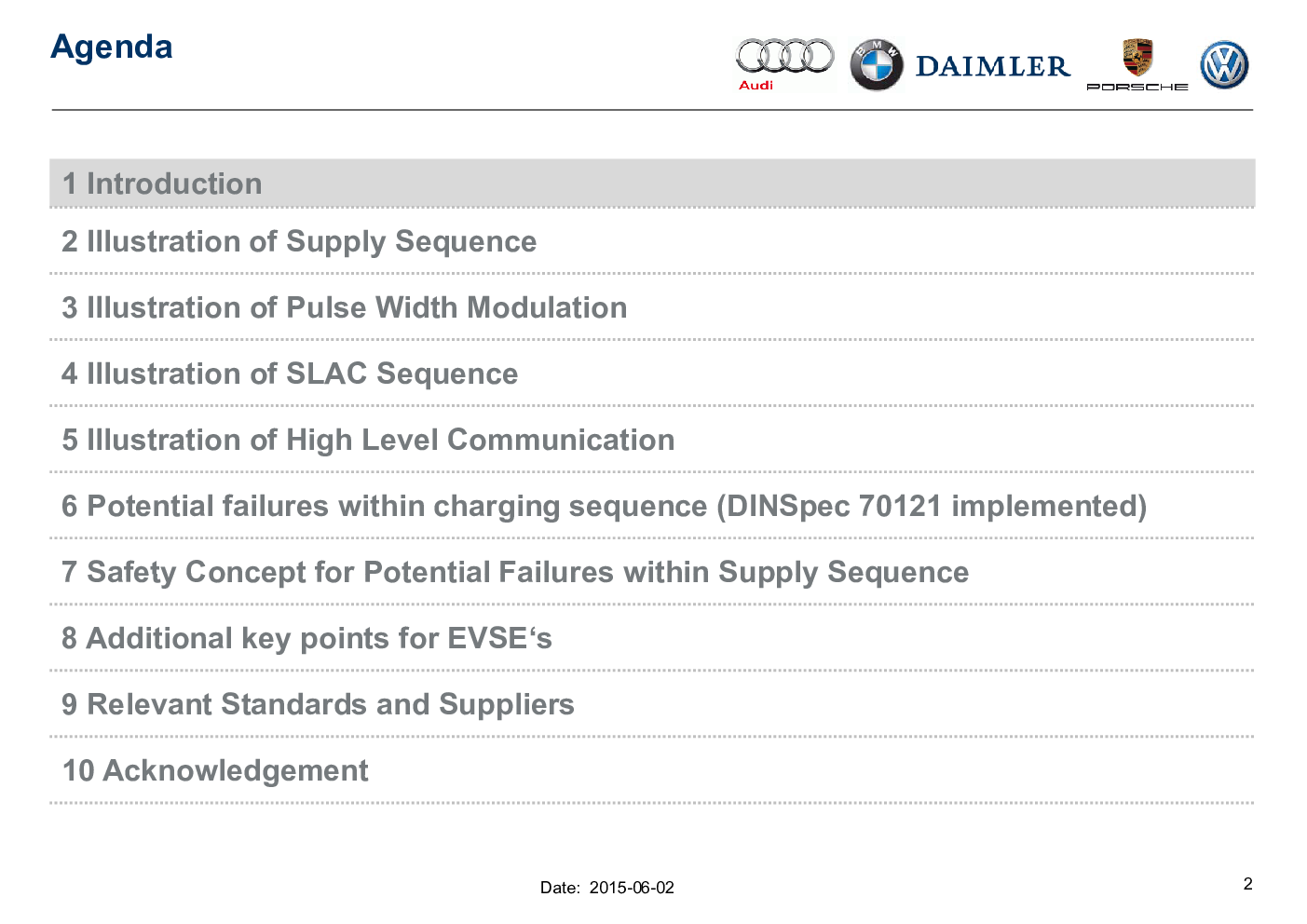Click the Porsche crest logo
Image resolution: width=1307 pixels, height=924 pixels.
1137,58
